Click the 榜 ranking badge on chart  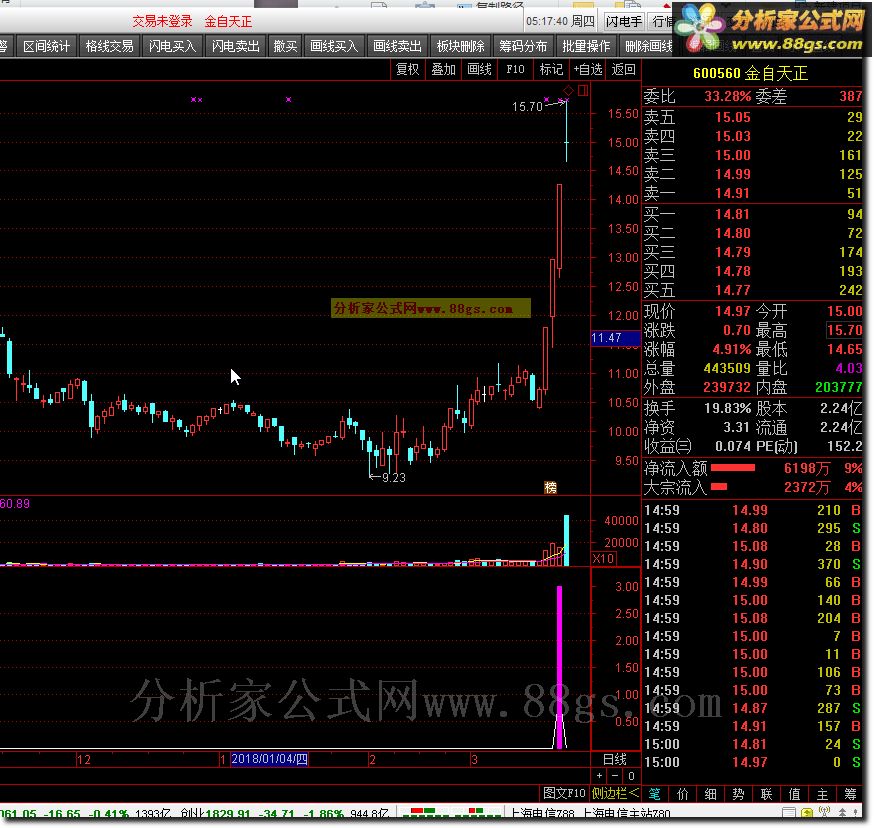(x=550, y=488)
